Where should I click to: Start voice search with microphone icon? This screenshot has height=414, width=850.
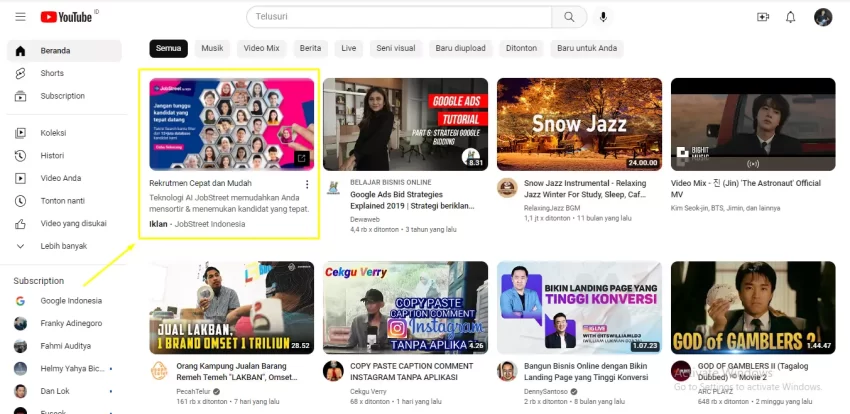coord(603,17)
